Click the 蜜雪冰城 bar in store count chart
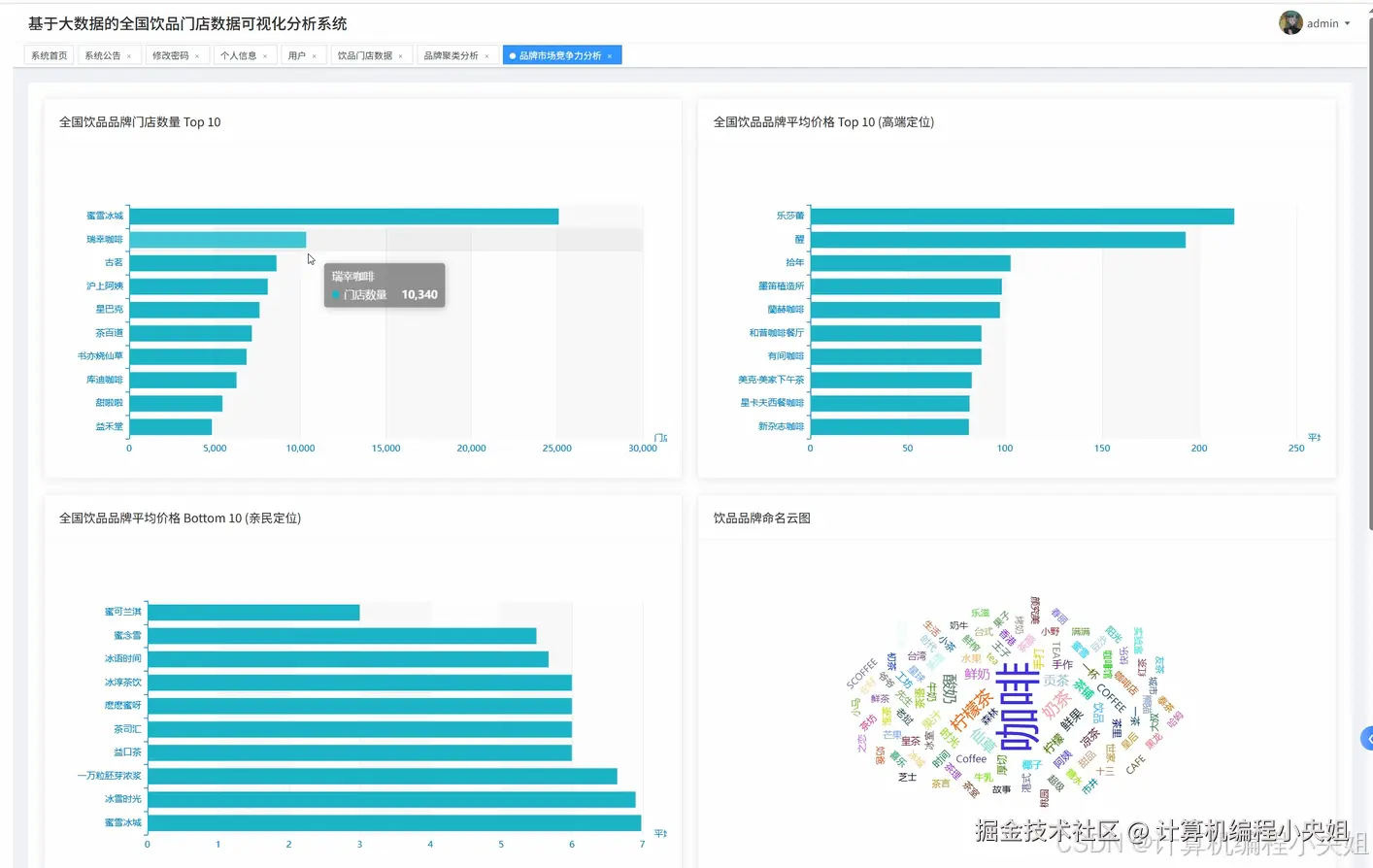 [x=344, y=217]
